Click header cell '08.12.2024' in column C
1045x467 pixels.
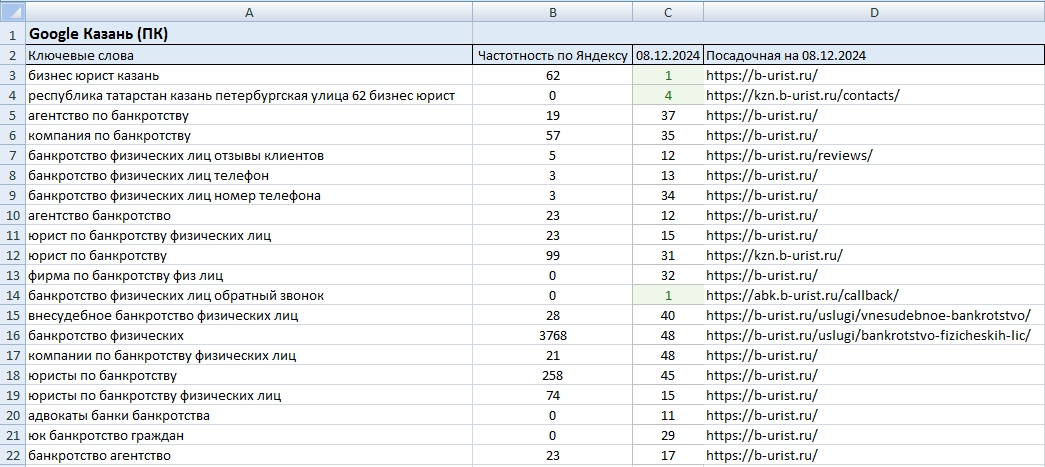point(668,55)
